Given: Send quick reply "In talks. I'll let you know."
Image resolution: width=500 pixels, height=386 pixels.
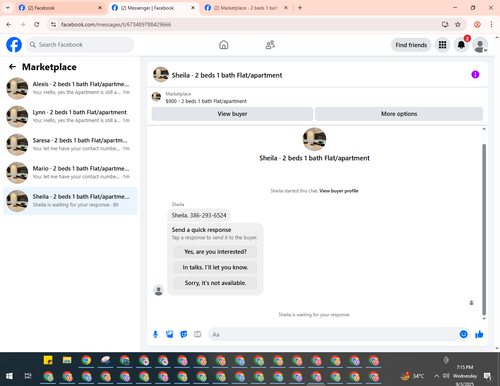Looking at the screenshot, I should (215, 267).
